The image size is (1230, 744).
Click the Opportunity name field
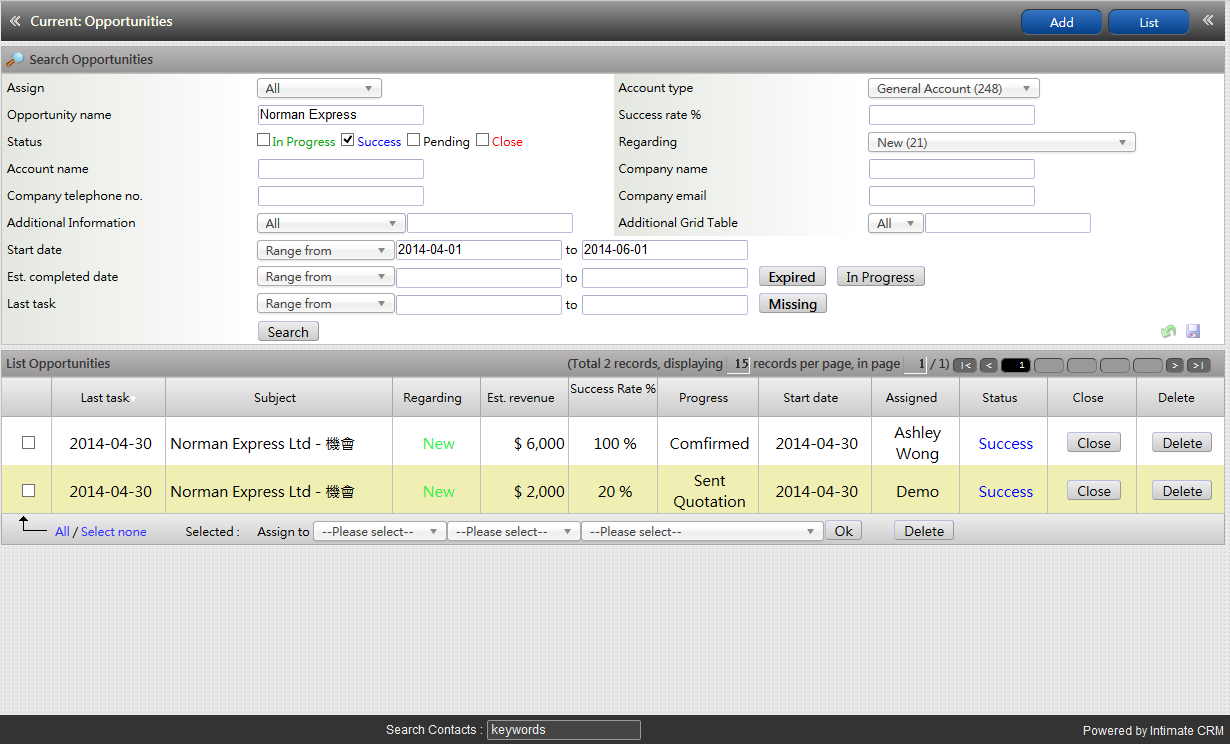pos(341,115)
